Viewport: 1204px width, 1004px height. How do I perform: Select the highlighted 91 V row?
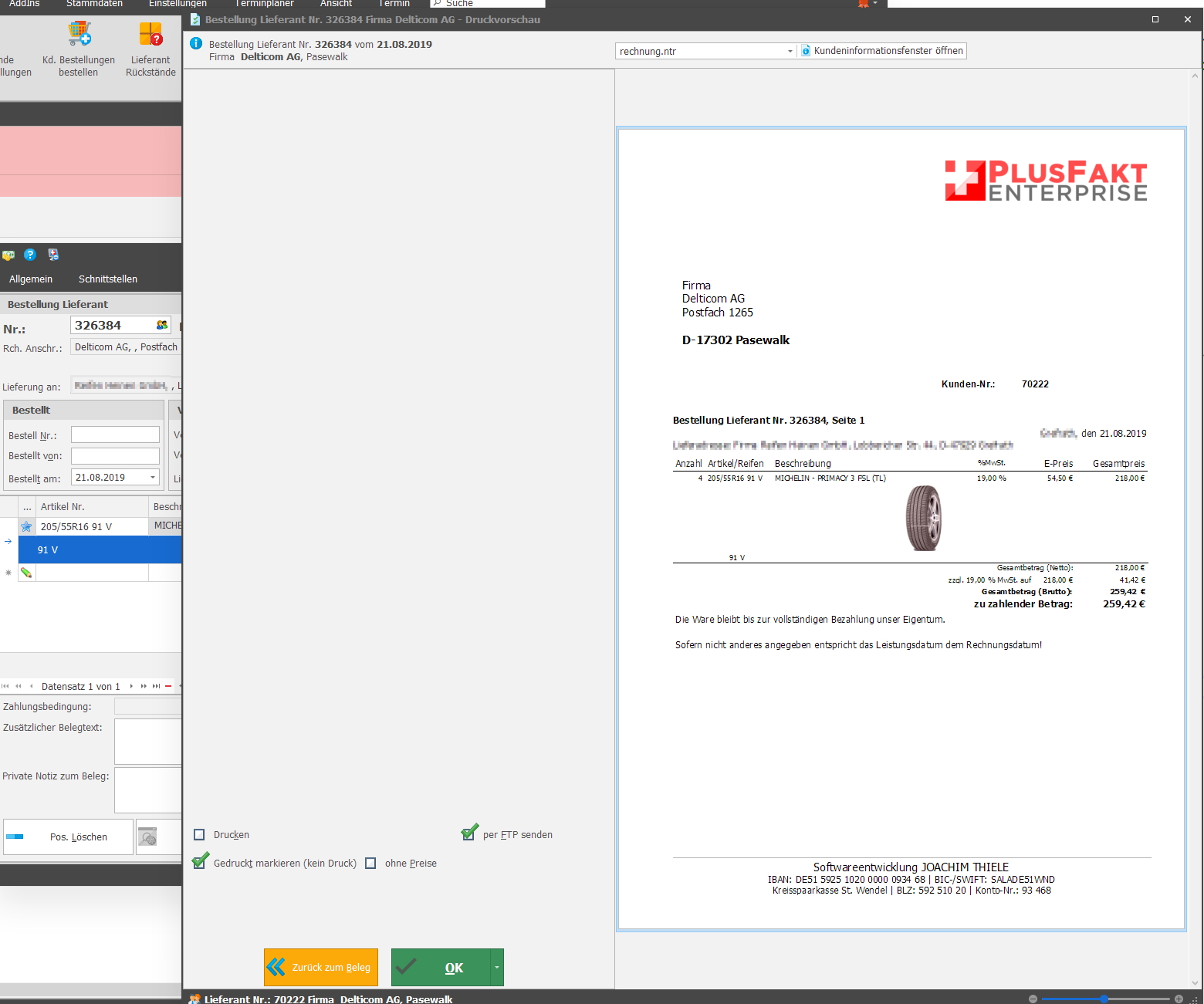tap(100, 549)
